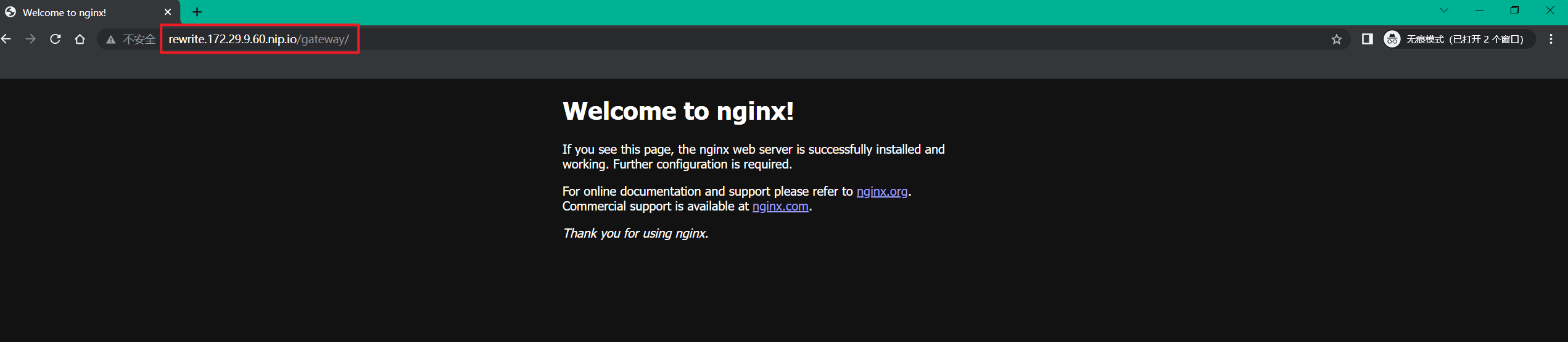Close the browser window
This screenshot has width=1568, height=342.
tap(1550, 10)
